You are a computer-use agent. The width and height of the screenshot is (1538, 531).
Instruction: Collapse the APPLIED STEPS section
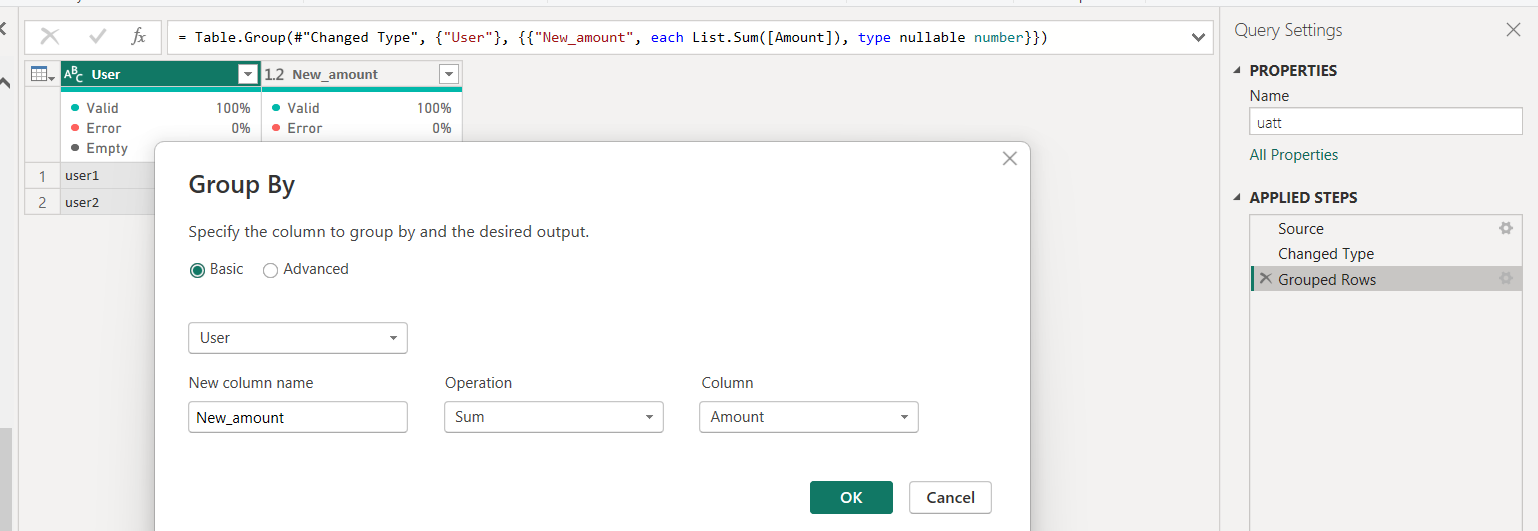pos(1239,197)
